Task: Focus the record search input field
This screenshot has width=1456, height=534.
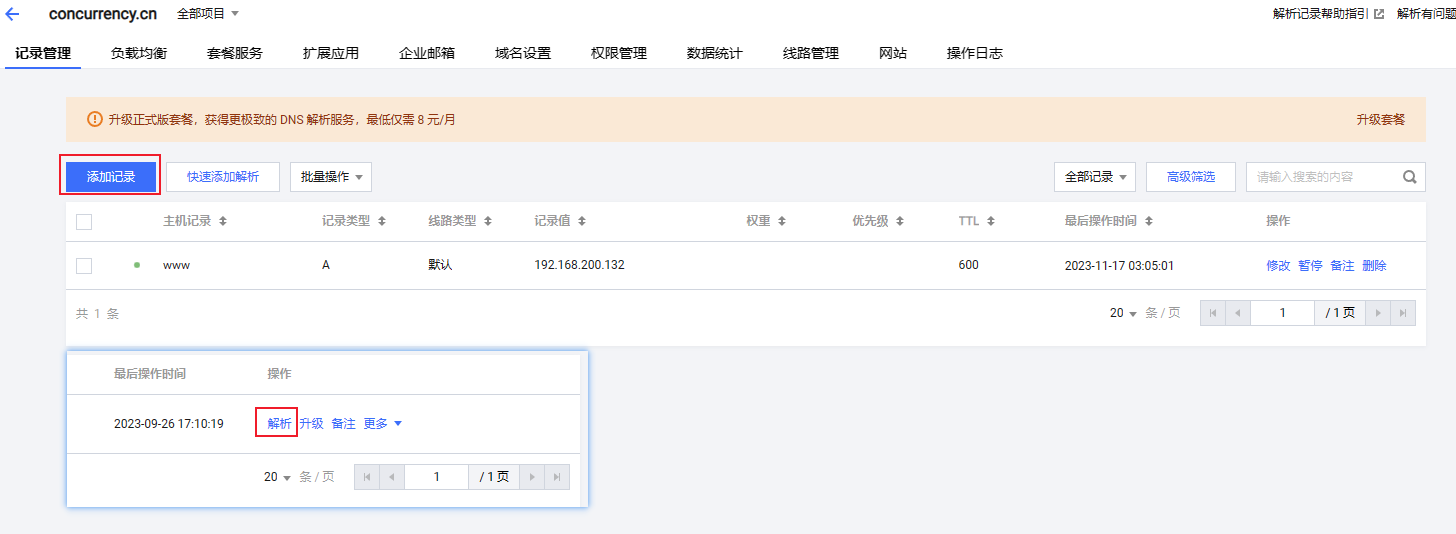Action: (1320, 177)
